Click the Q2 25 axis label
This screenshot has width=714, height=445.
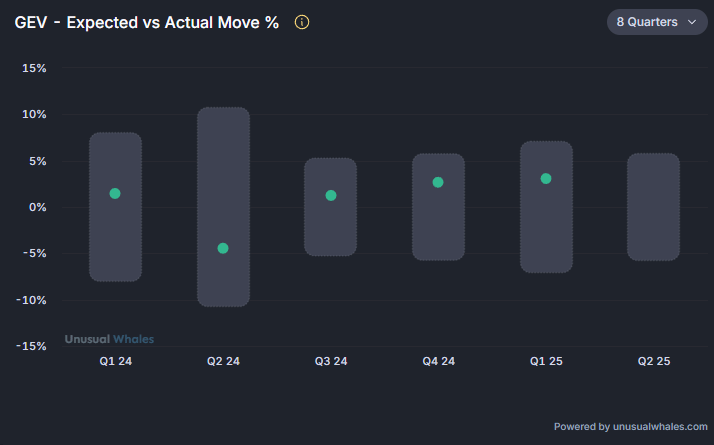(x=654, y=361)
